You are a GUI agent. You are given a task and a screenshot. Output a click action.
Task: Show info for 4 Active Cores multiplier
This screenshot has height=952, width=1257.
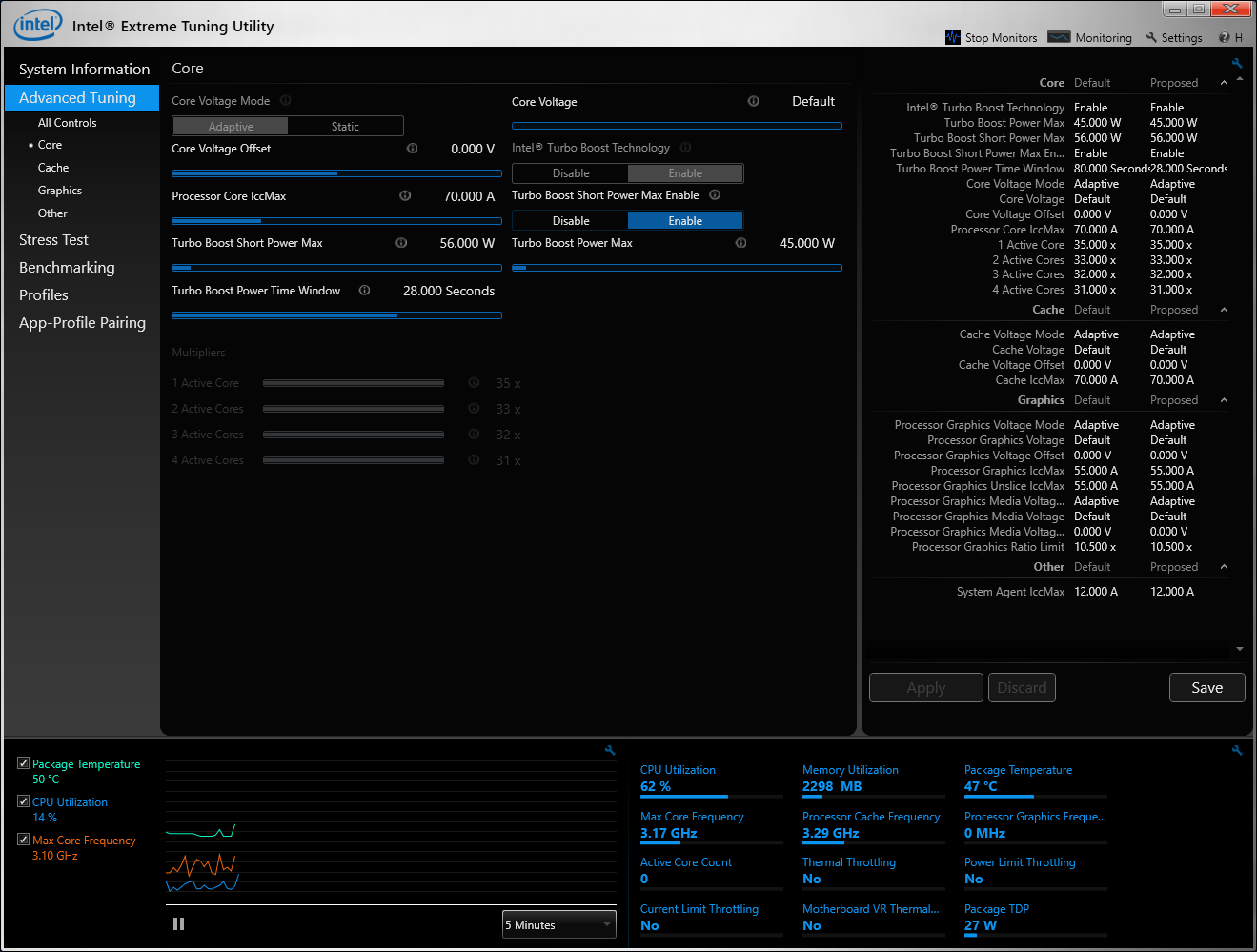(474, 459)
